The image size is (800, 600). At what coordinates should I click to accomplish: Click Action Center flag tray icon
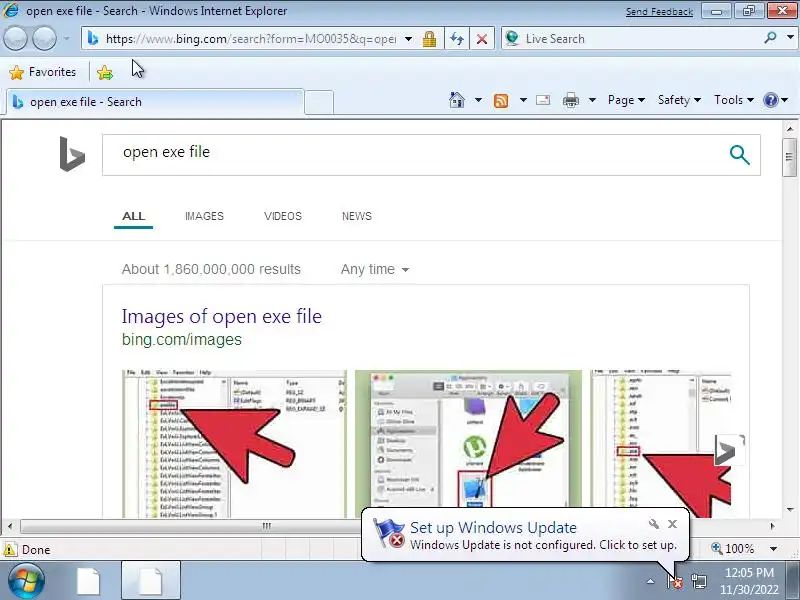[675, 581]
